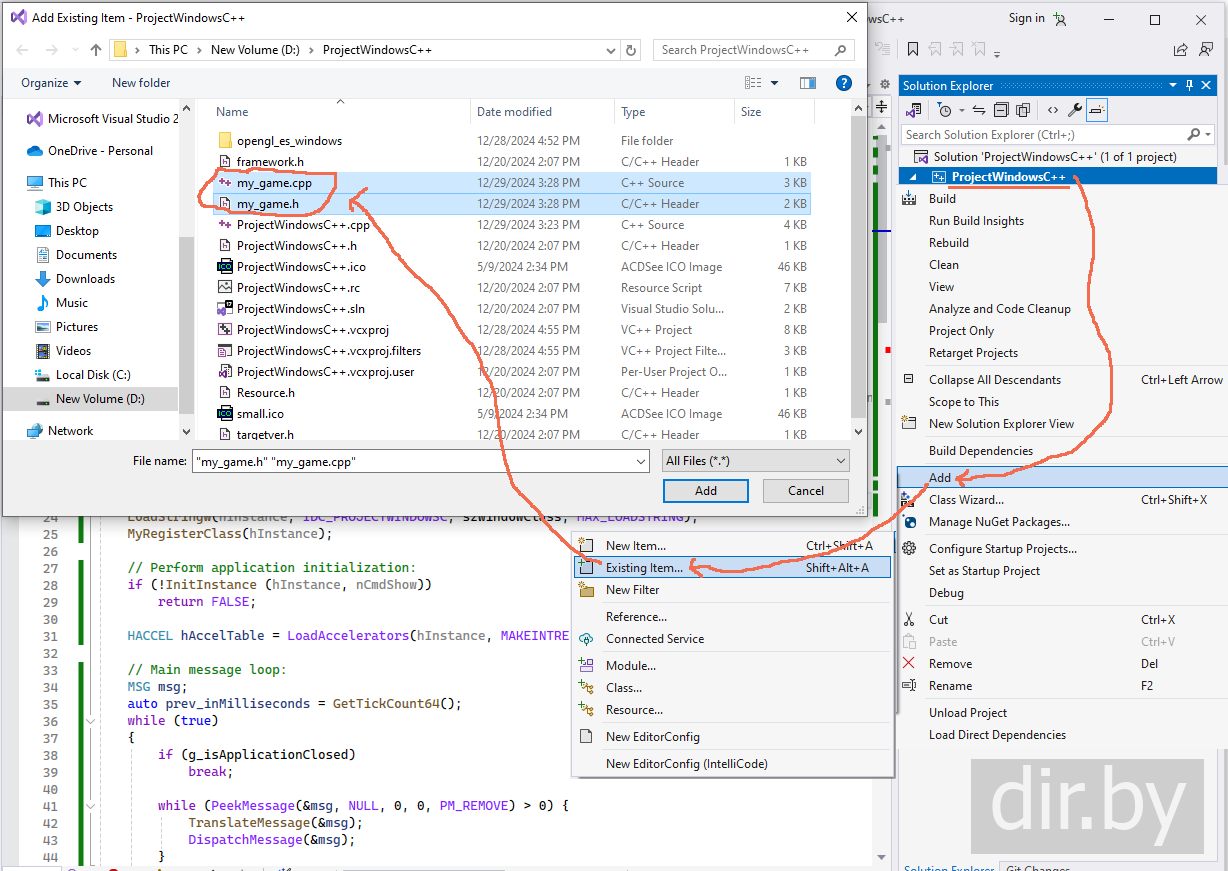Open the Organize dropdown menu
Viewport: 1228px width, 871px height.
click(x=51, y=83)
